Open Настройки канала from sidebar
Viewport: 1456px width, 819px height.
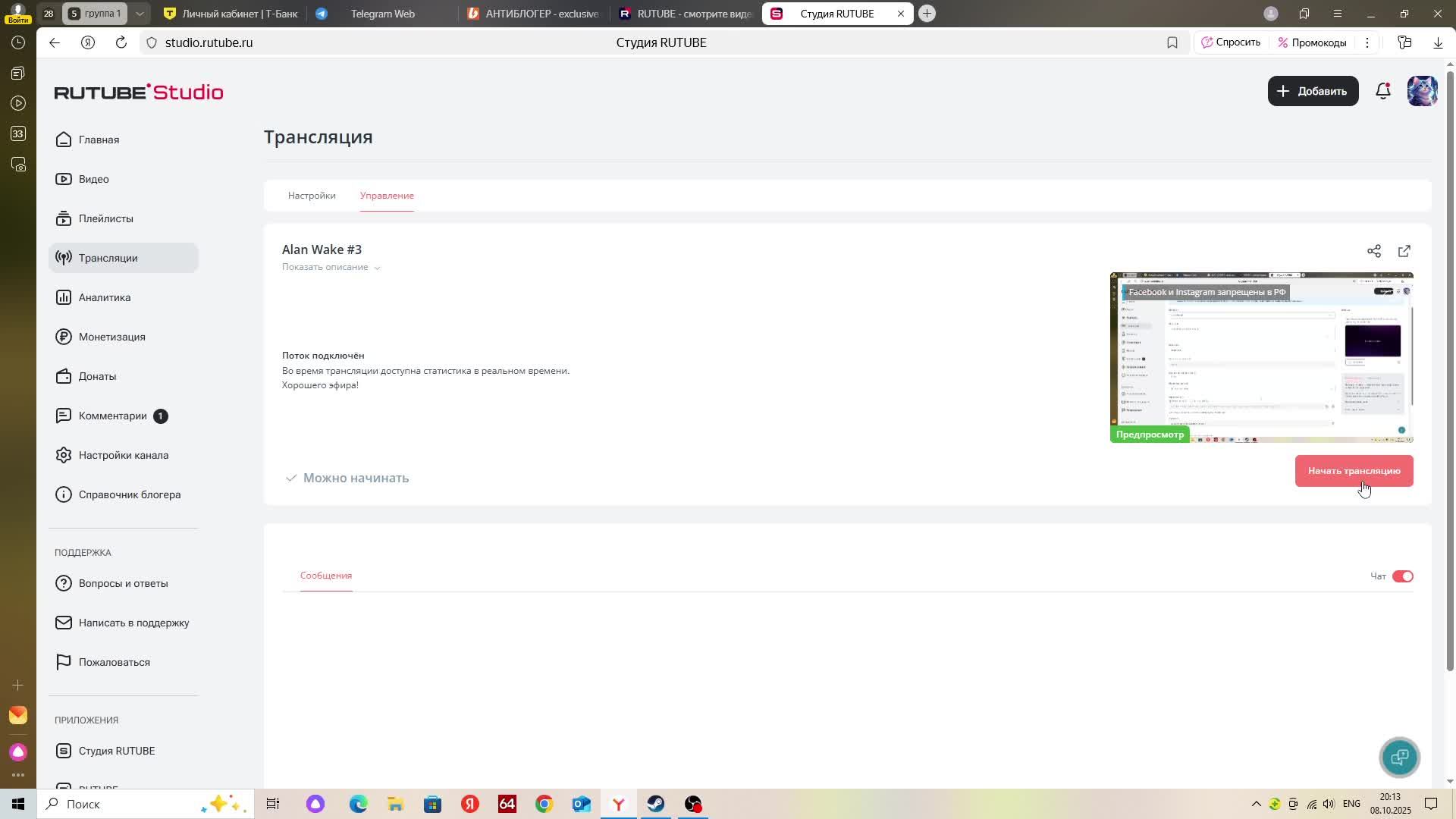123,455
